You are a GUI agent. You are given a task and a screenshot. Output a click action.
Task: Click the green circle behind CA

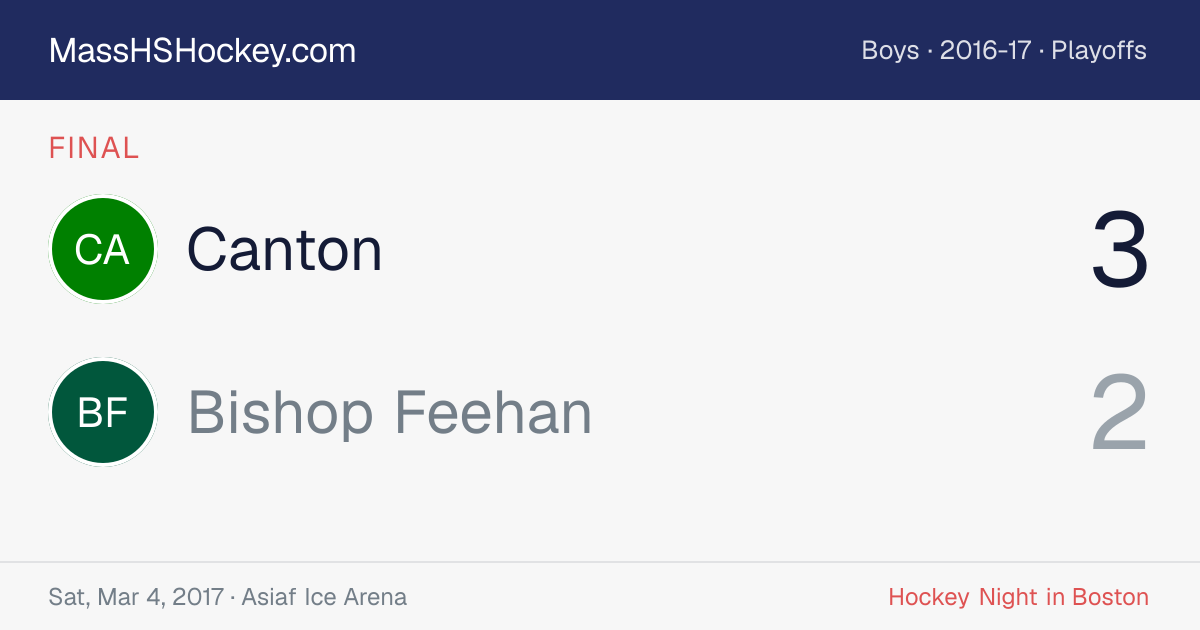pyautogui.click(x=102, y=249)
